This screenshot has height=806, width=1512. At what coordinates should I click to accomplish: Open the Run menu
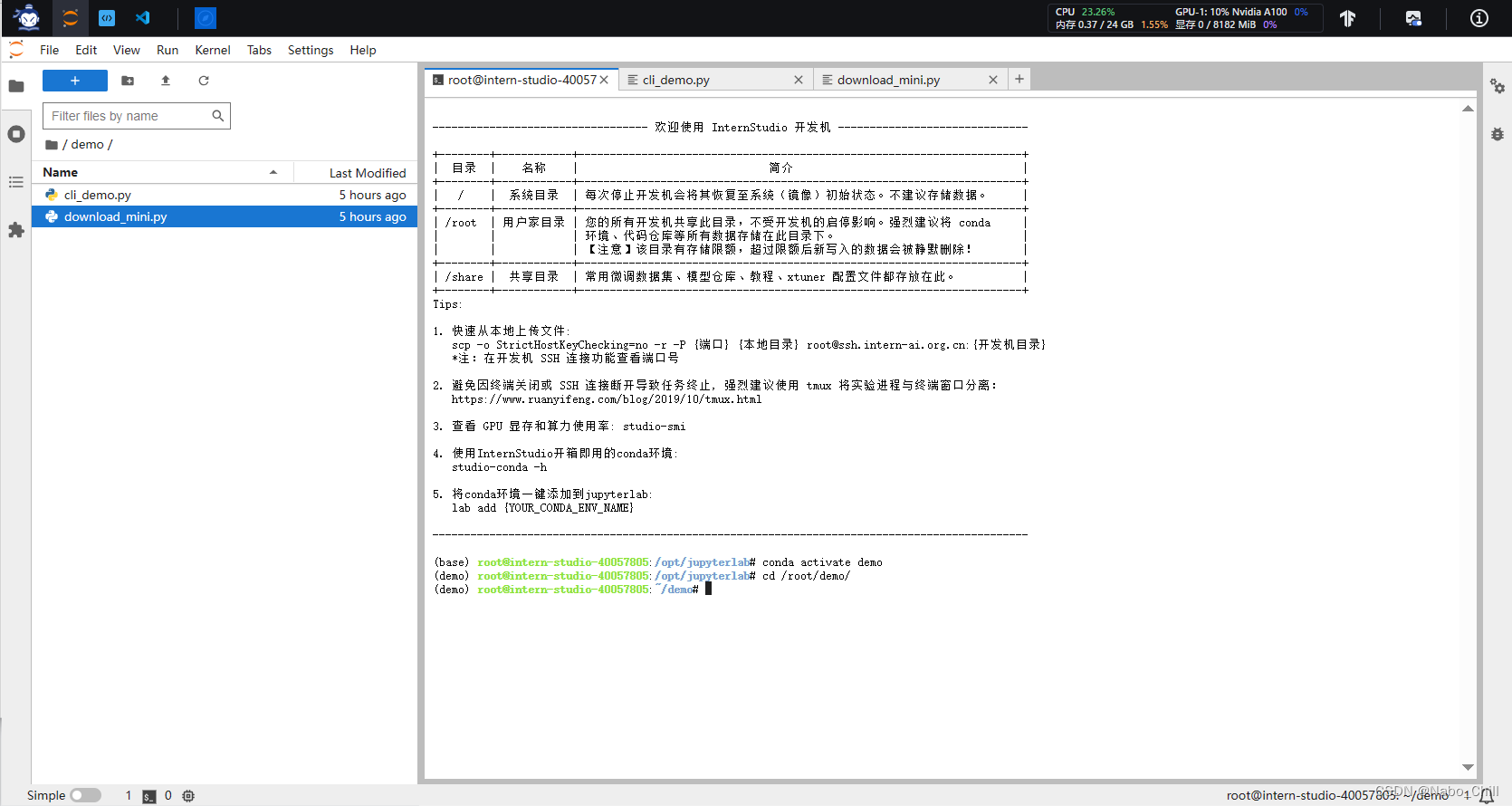[167, 50]
